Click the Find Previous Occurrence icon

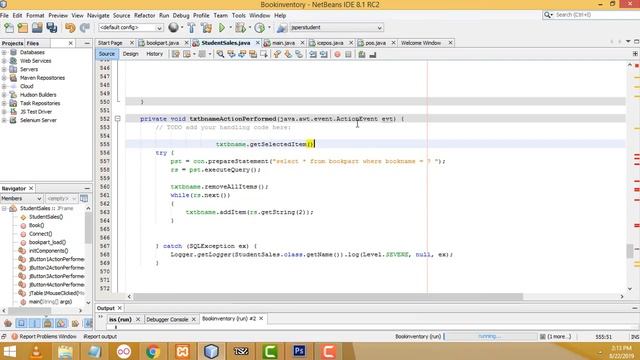(231, 54)
